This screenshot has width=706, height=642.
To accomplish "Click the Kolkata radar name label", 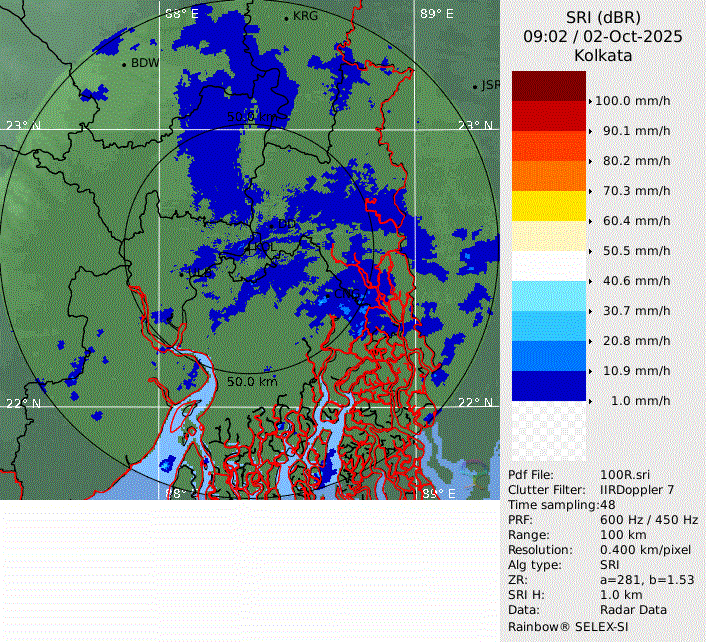I will point(603,55).
